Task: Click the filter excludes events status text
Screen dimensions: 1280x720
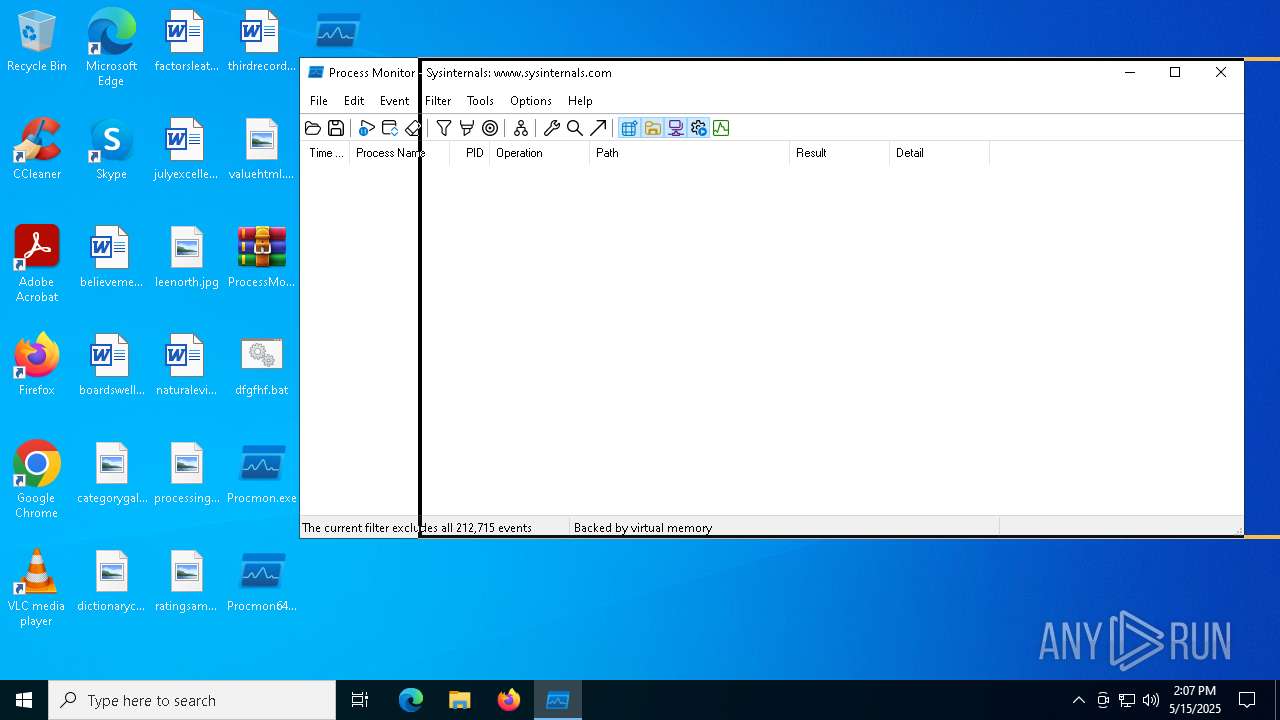Action: [x=417, y=528]
